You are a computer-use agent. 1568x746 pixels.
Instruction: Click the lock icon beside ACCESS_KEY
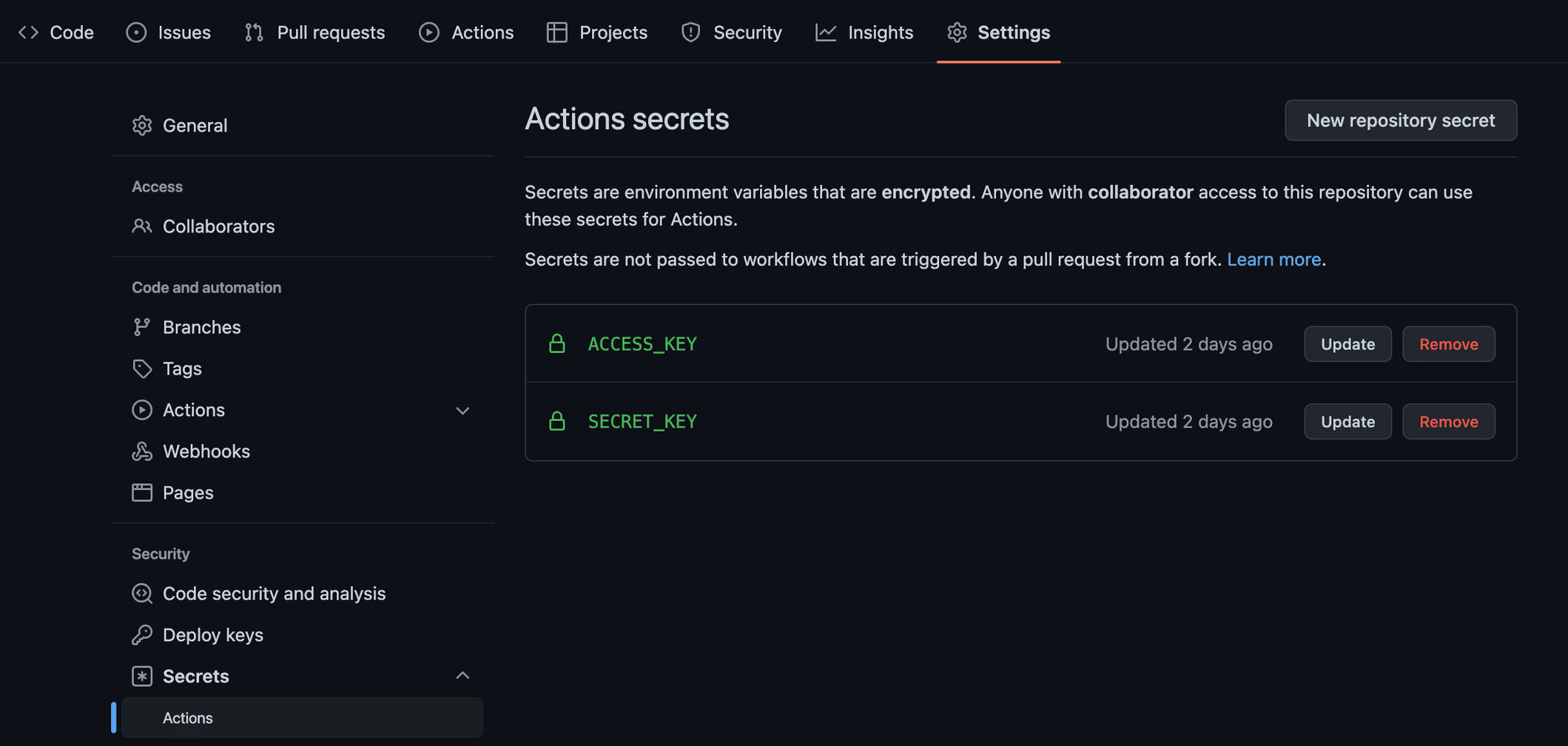click(557, 343)
